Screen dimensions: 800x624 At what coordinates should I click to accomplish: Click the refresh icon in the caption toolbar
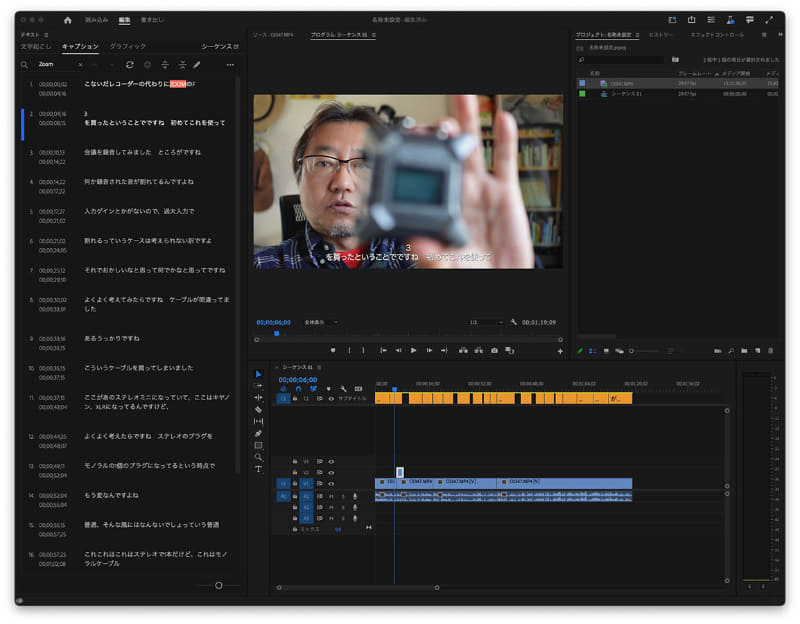click(130, 65)
